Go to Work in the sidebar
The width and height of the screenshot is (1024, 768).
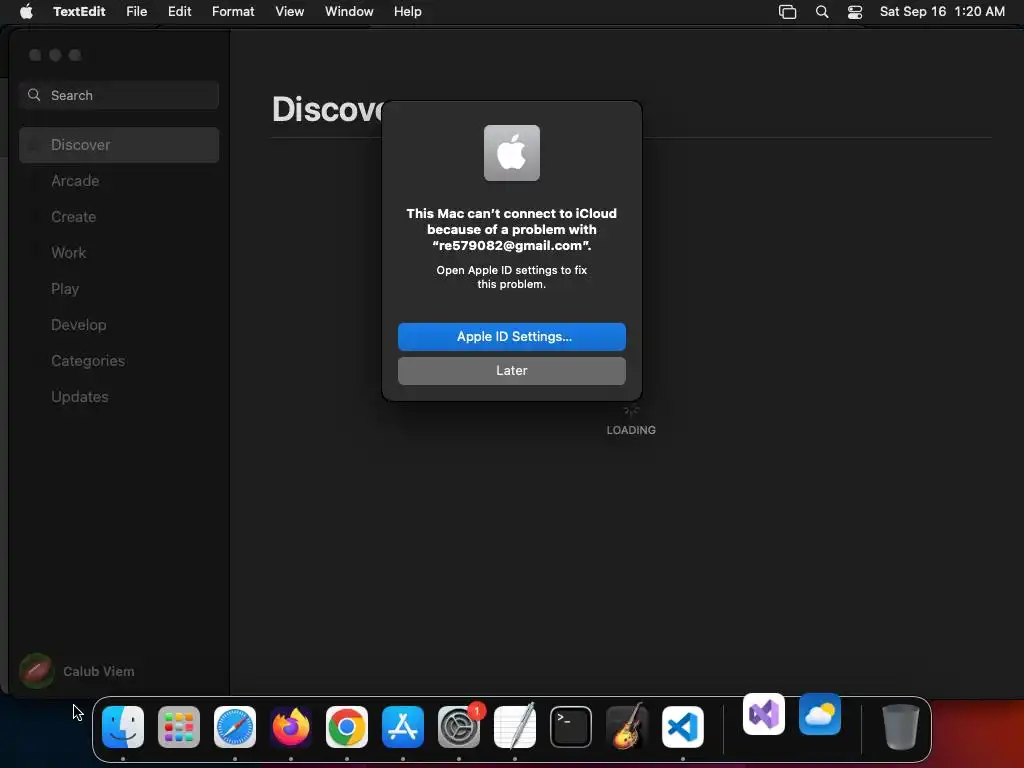(x=119, y=252)
